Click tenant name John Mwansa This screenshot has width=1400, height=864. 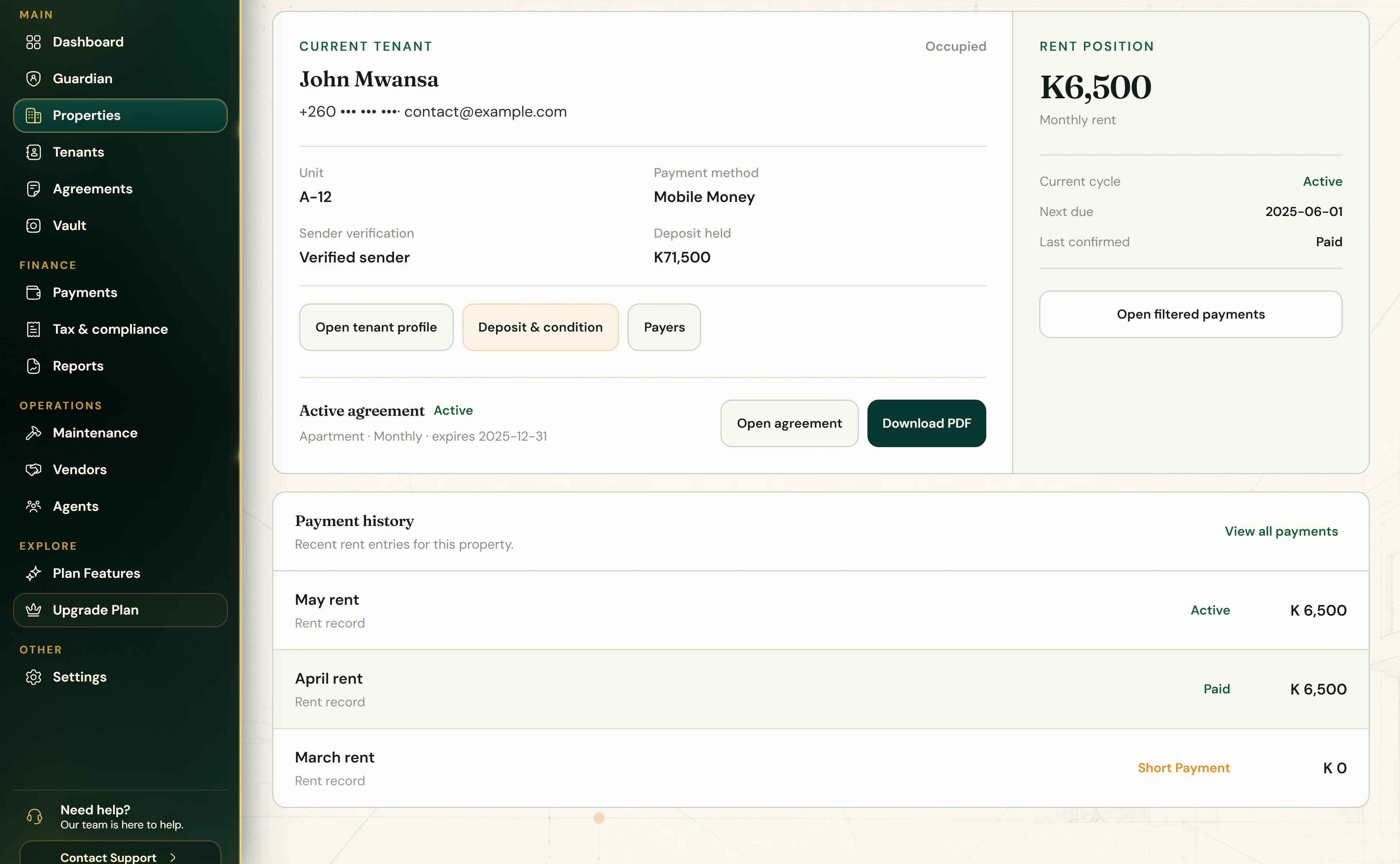pyautogui.click(x=369, y=79)
